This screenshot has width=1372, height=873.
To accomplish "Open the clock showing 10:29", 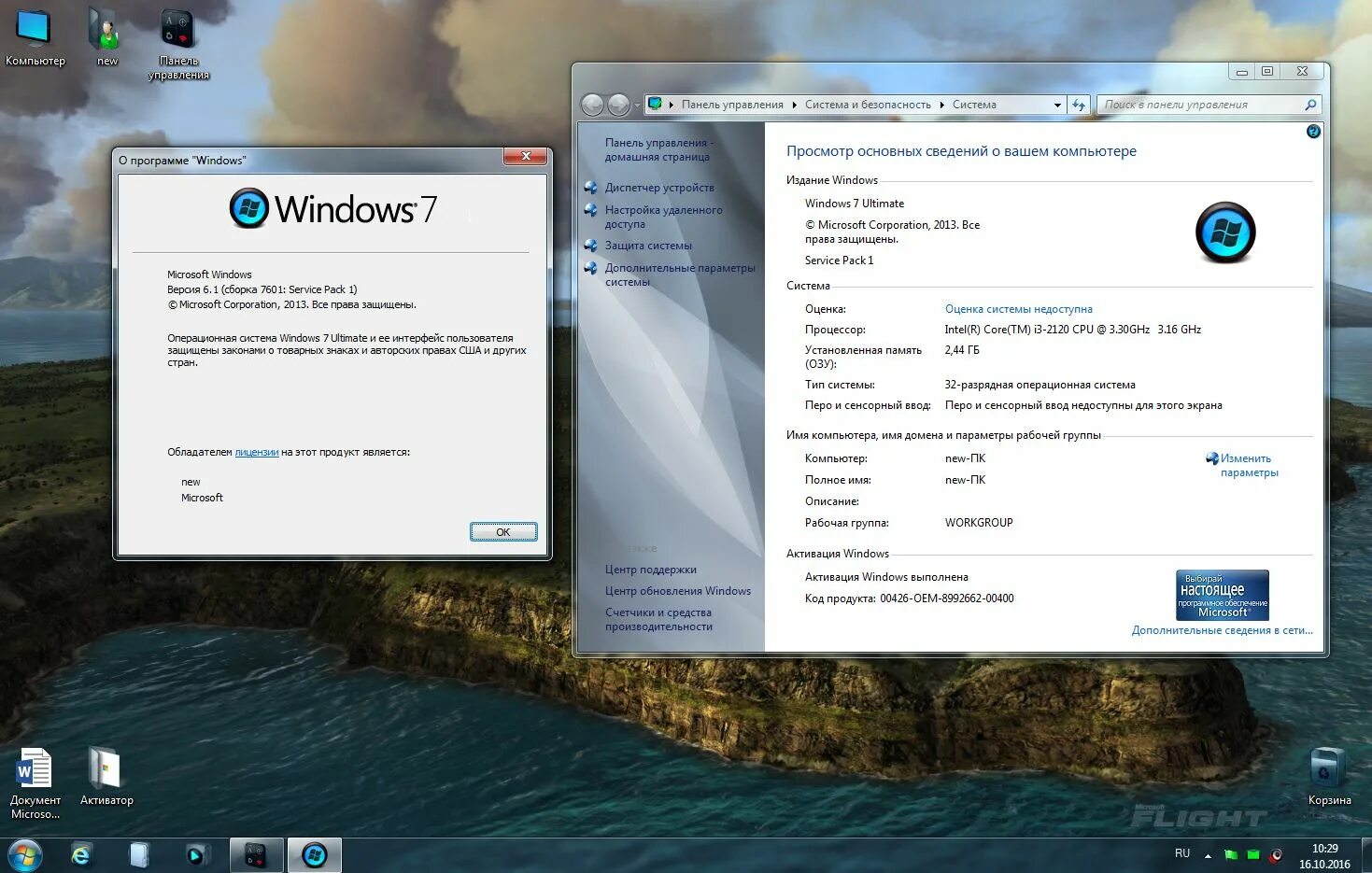I will coord(1324,855).
